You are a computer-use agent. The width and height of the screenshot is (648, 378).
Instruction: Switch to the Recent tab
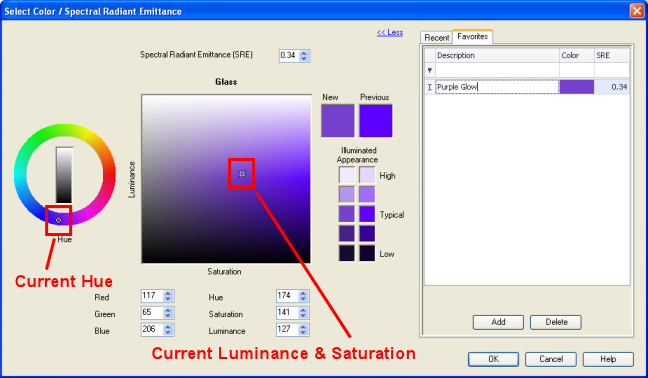(436, 38)
